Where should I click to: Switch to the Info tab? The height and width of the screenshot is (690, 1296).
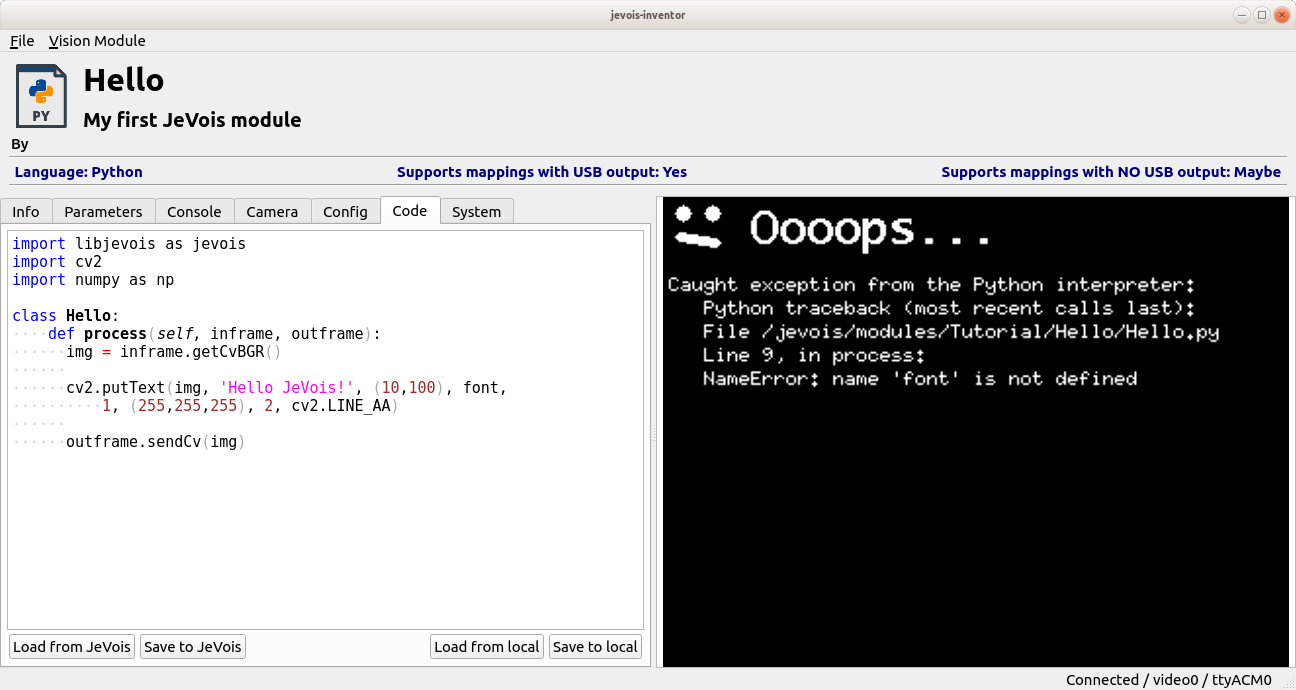click(x=26, y=211)
